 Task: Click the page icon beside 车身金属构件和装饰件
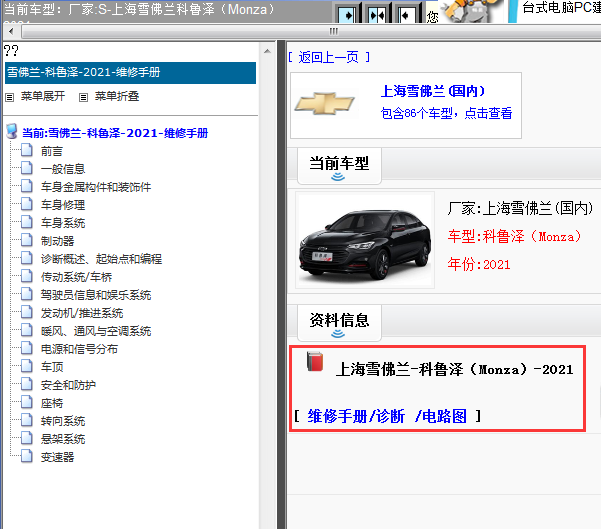tap(26, 186)
